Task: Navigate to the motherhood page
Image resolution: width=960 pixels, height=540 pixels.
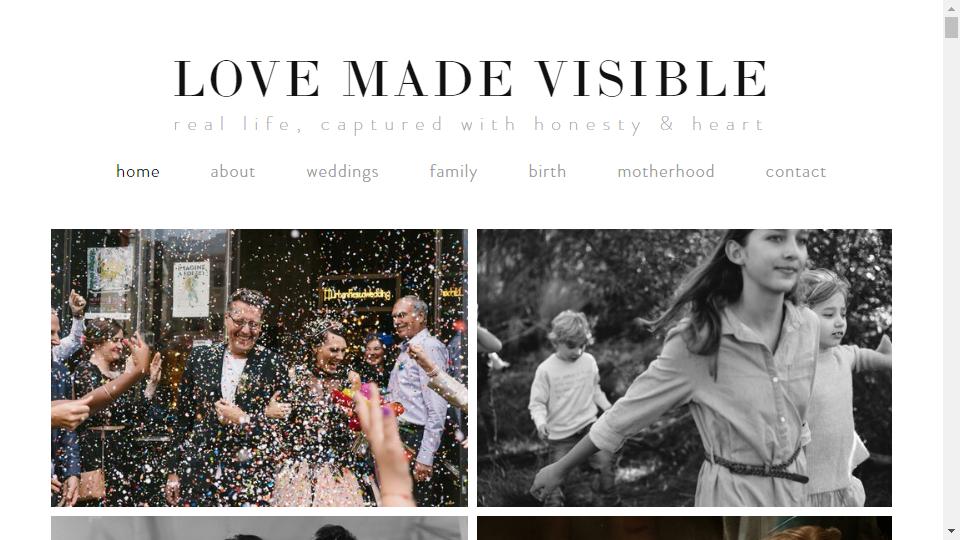Action: 666,171
